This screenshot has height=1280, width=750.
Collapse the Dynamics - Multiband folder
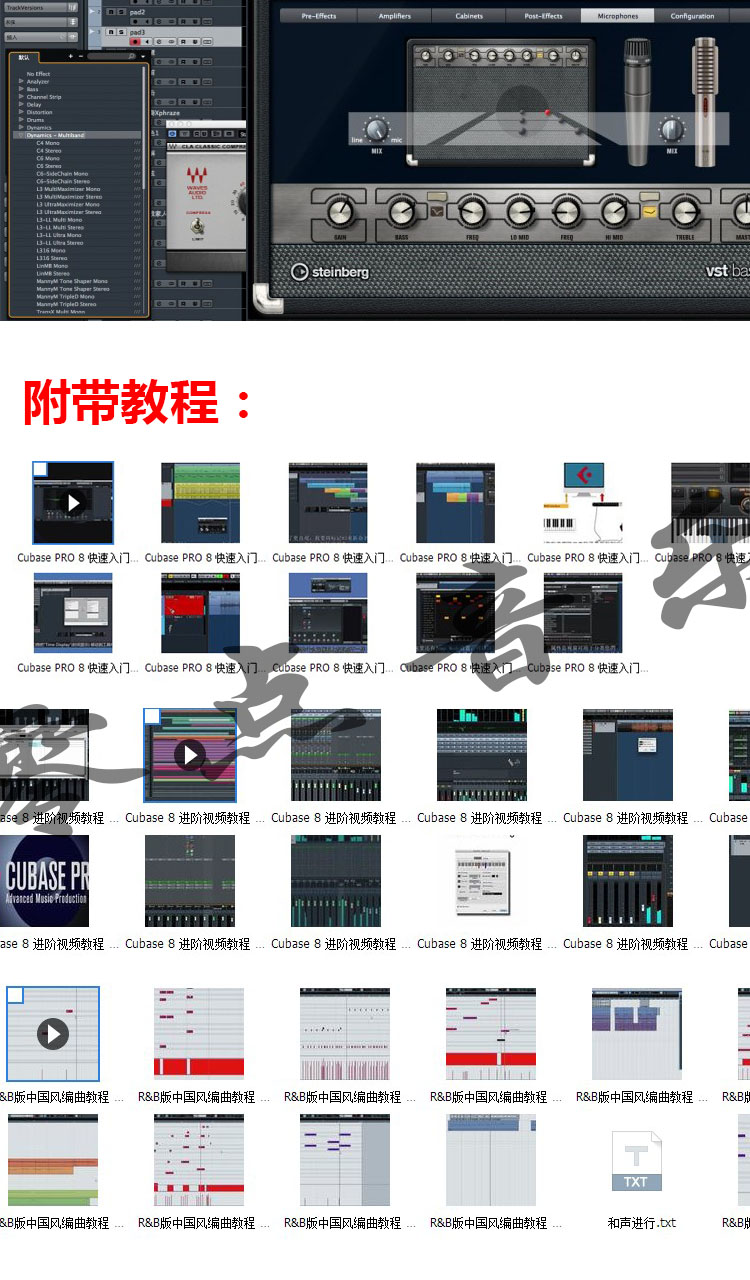[x=21, y=135]
